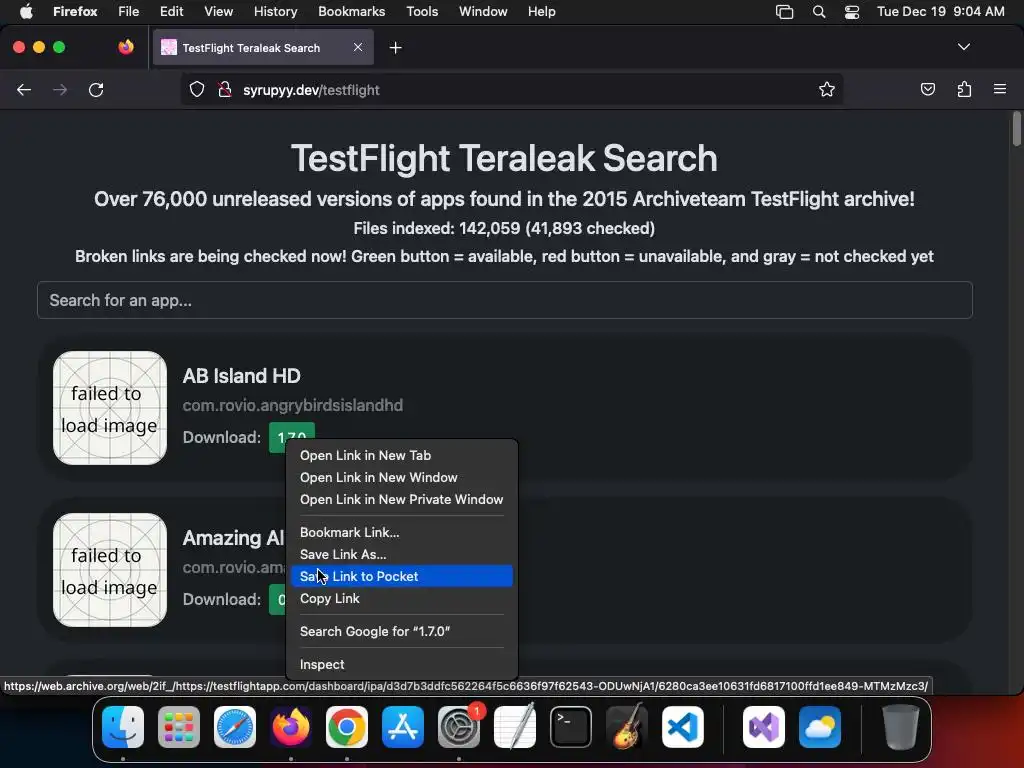Image resolution: width=1024 pixels, height=768 pixels.
Task: Open the Firefox hamburger application menu
Action: pos(1000,89)
